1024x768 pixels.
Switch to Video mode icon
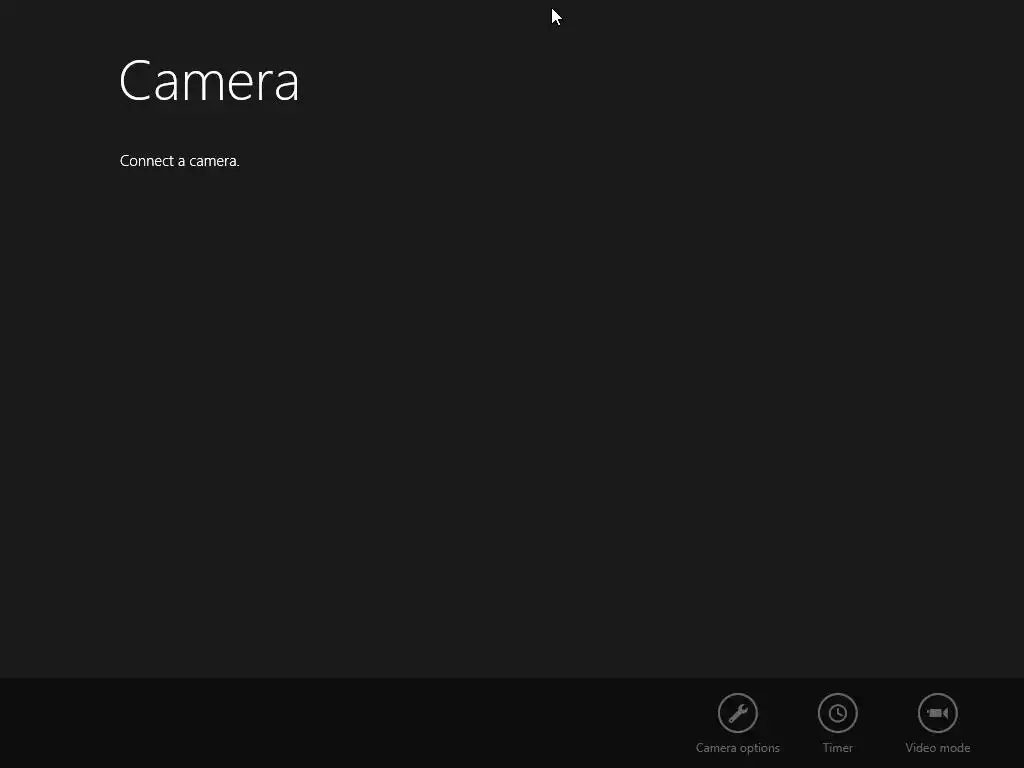pos(938,713)
